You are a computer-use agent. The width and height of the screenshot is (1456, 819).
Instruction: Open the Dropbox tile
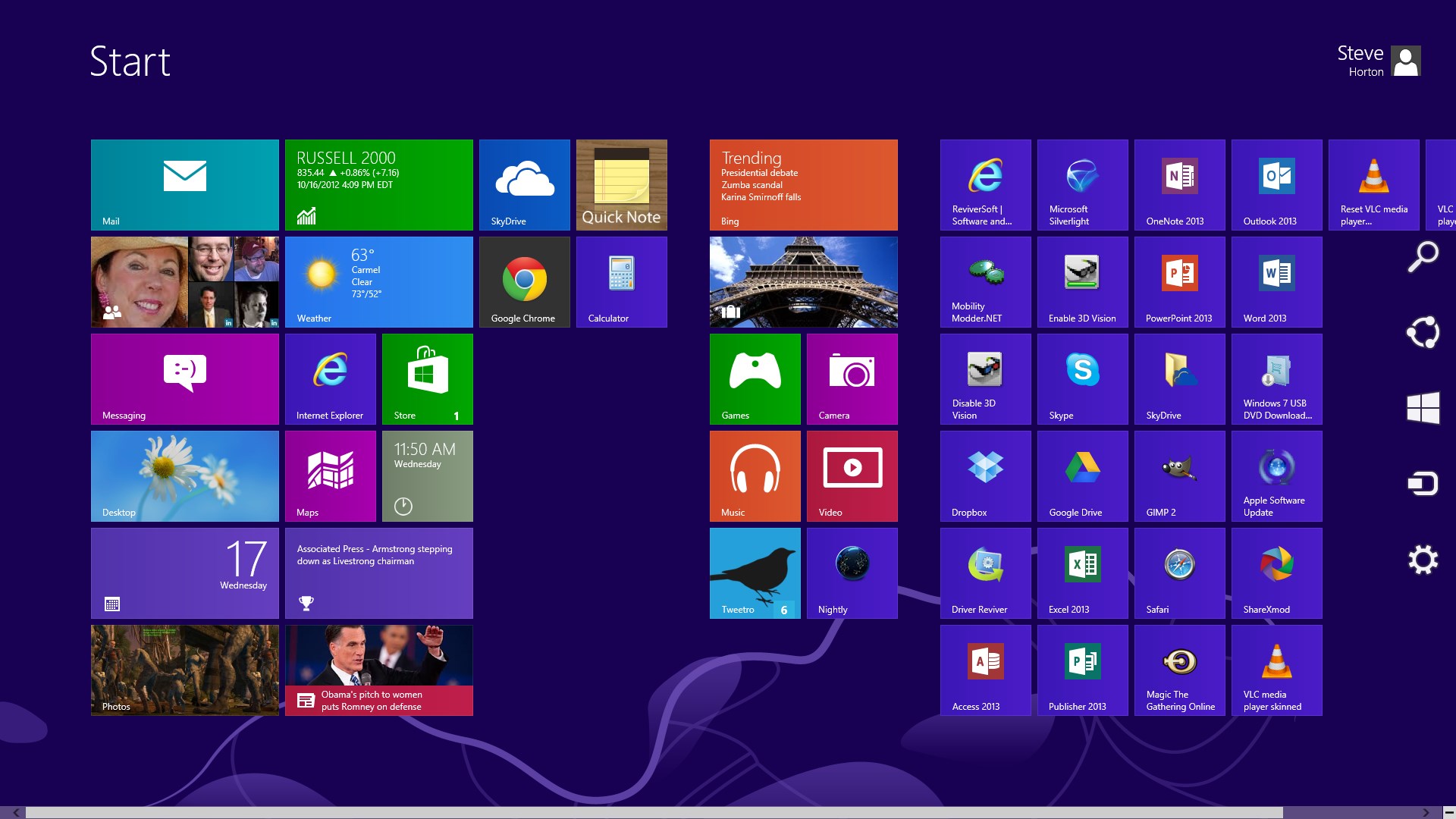point(986,476)
